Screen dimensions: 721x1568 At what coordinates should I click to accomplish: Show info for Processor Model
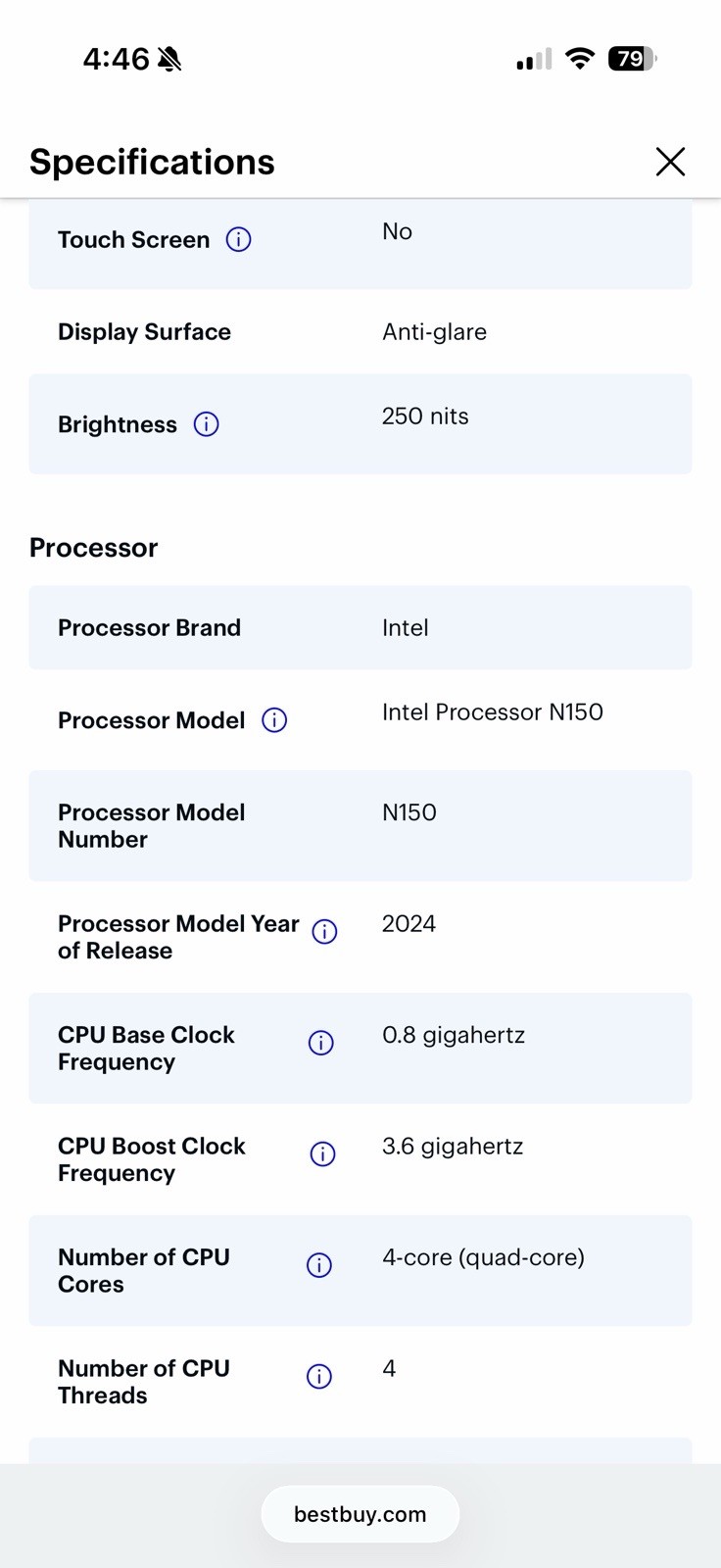pos(274,720)
